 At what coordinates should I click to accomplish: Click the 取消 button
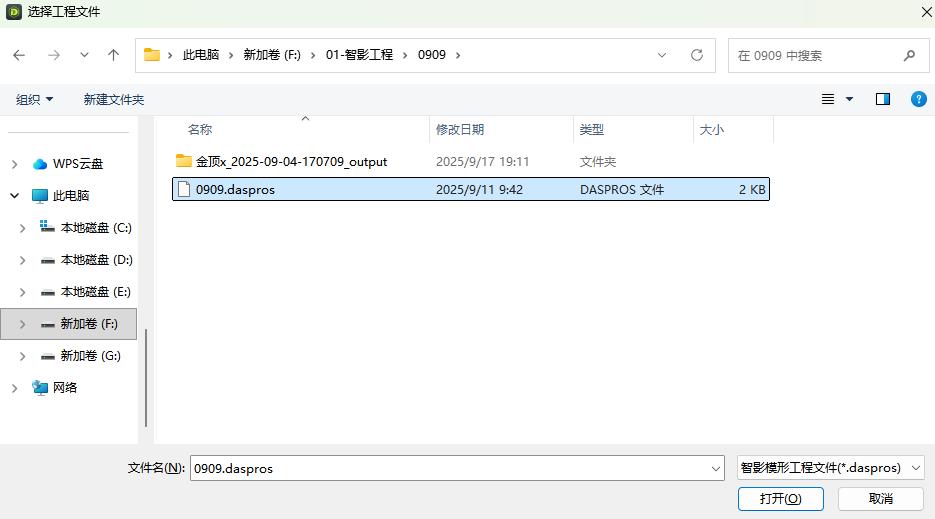881,499
